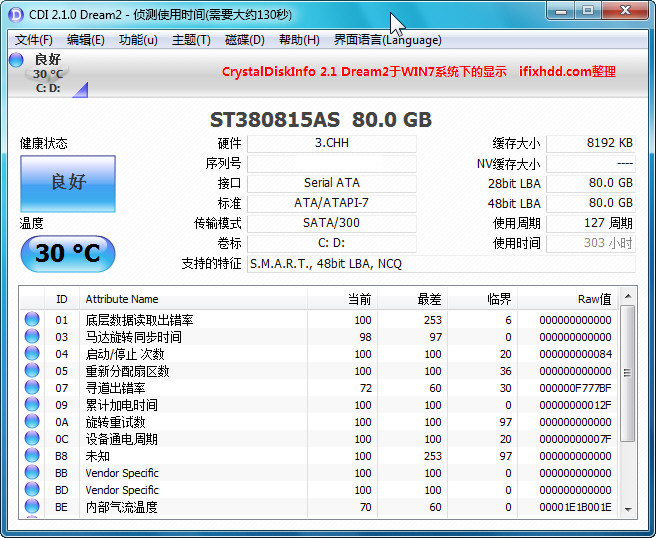
Task: Click status orb for attribute 05
Action: click(32, 371)
